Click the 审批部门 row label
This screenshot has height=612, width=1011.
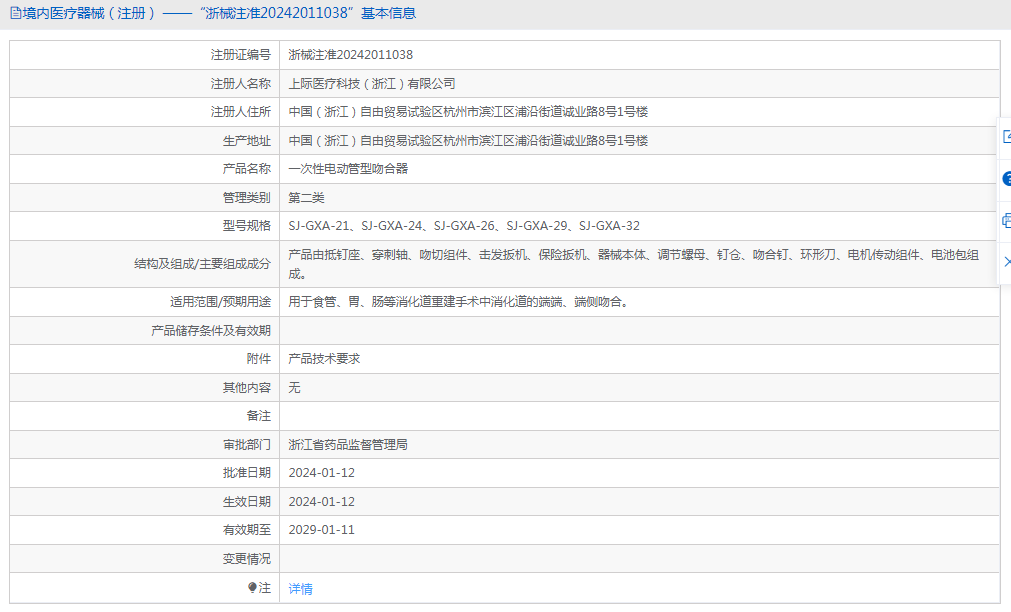[246, 445]
